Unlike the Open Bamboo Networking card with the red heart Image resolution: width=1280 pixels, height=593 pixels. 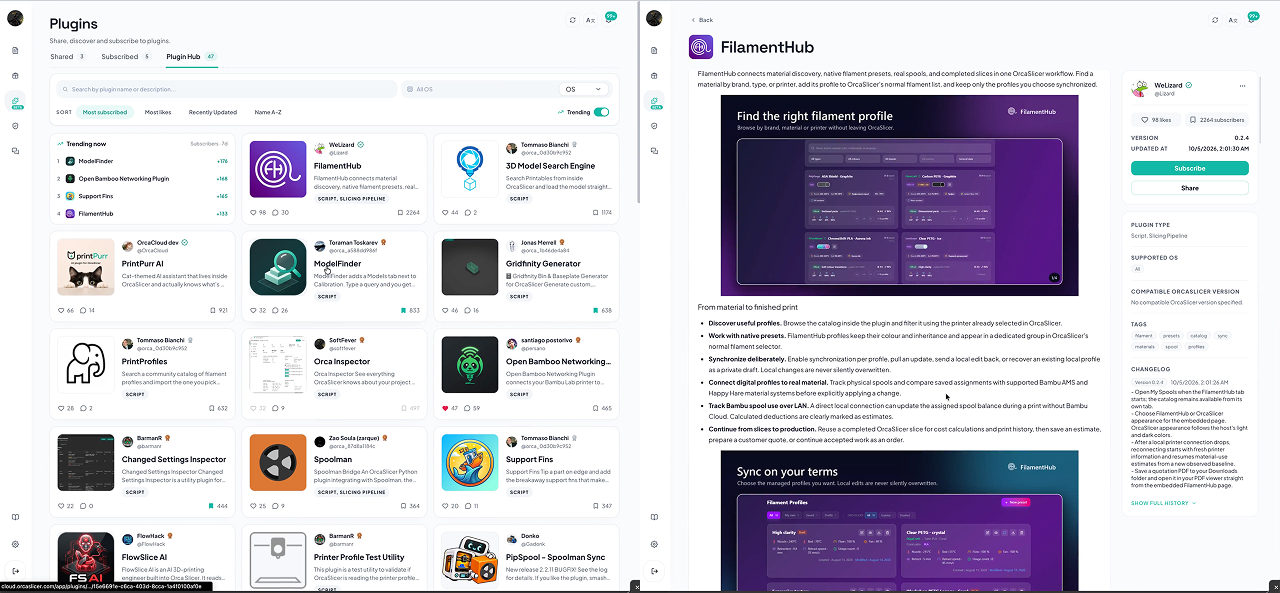pyautogui.click(x=445, y=408)
